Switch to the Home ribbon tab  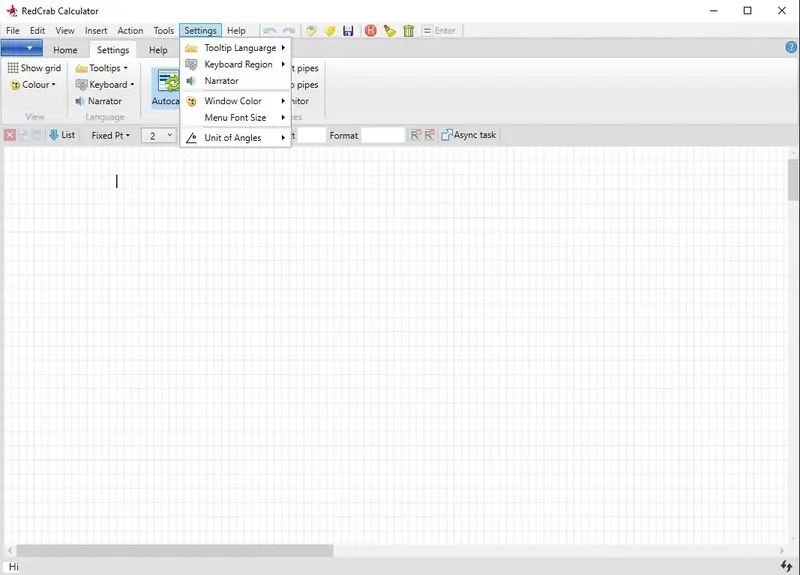pos(65,50)
